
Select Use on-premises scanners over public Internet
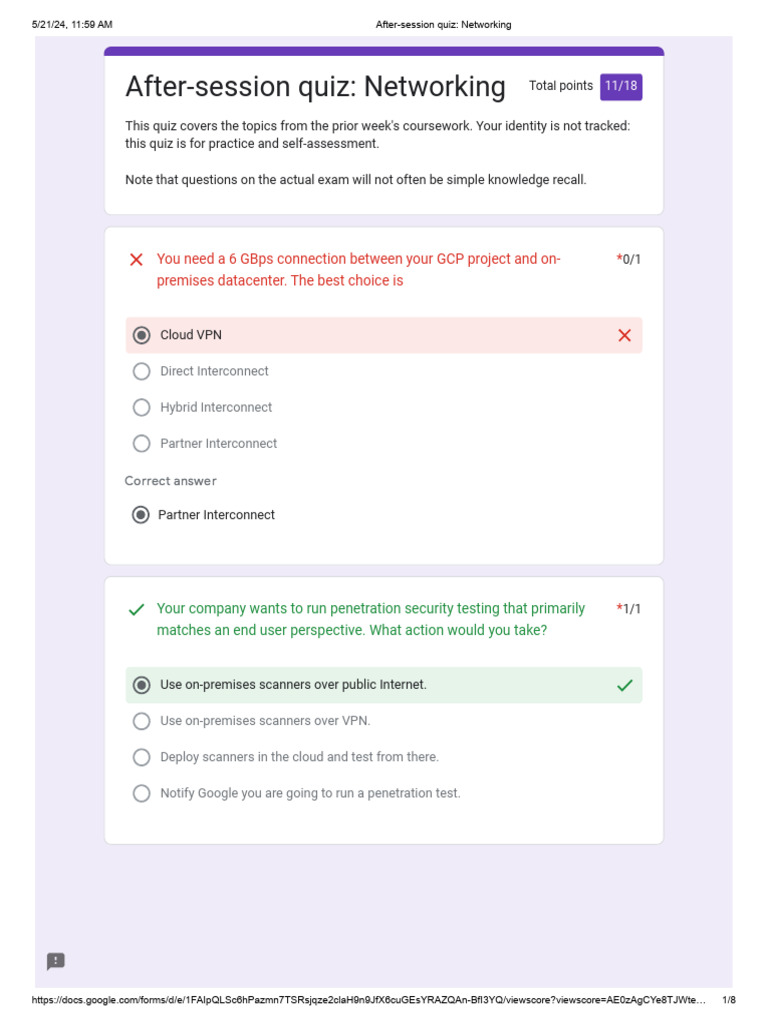[x=142, y=685]
